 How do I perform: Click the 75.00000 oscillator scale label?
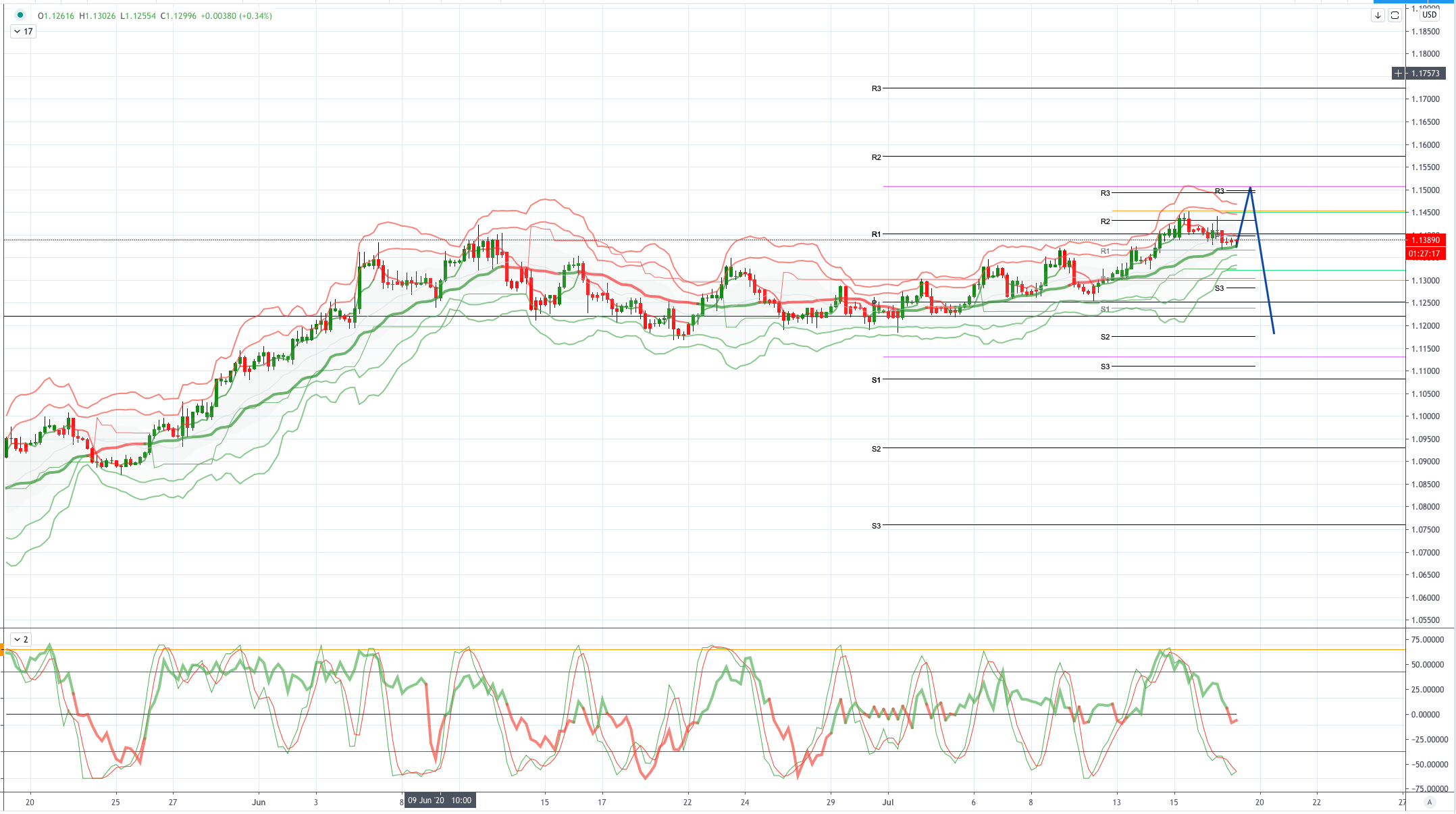pos(1428,639)
